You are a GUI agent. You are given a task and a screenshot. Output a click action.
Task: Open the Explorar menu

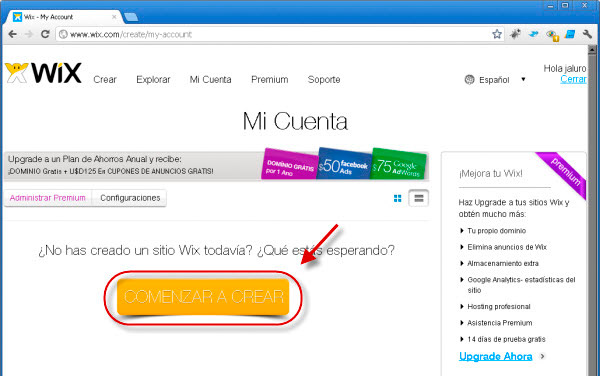(153, 80)
